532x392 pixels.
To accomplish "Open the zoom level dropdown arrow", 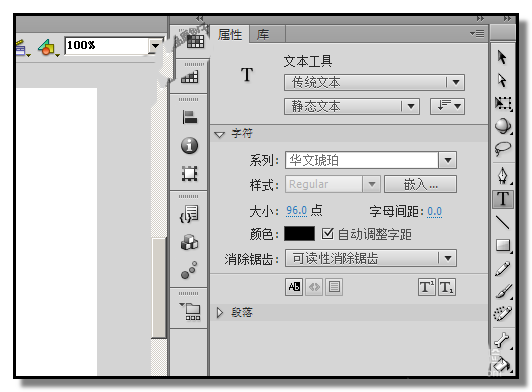I will pos(155,45).
